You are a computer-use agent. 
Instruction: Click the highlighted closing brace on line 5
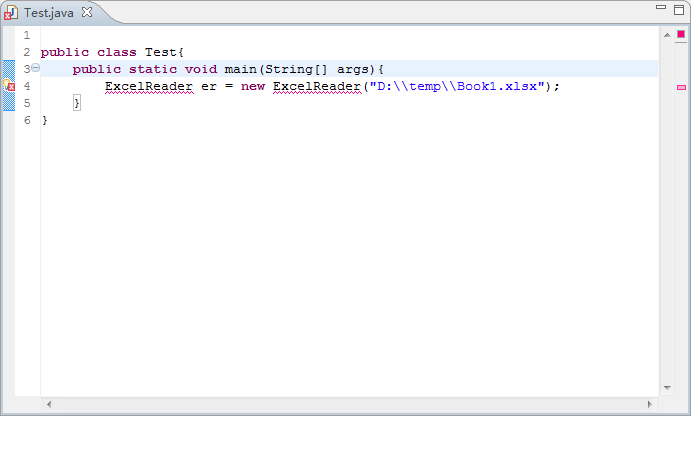(x=77, y=103)
